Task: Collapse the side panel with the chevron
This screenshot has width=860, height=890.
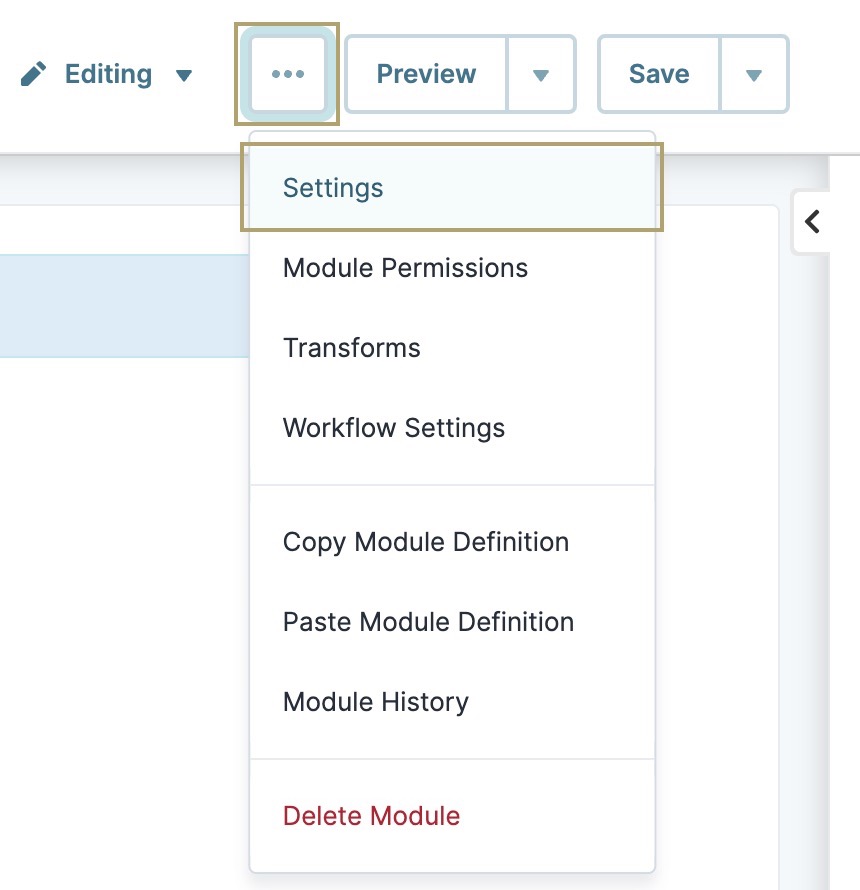Action: coord(812,221)
